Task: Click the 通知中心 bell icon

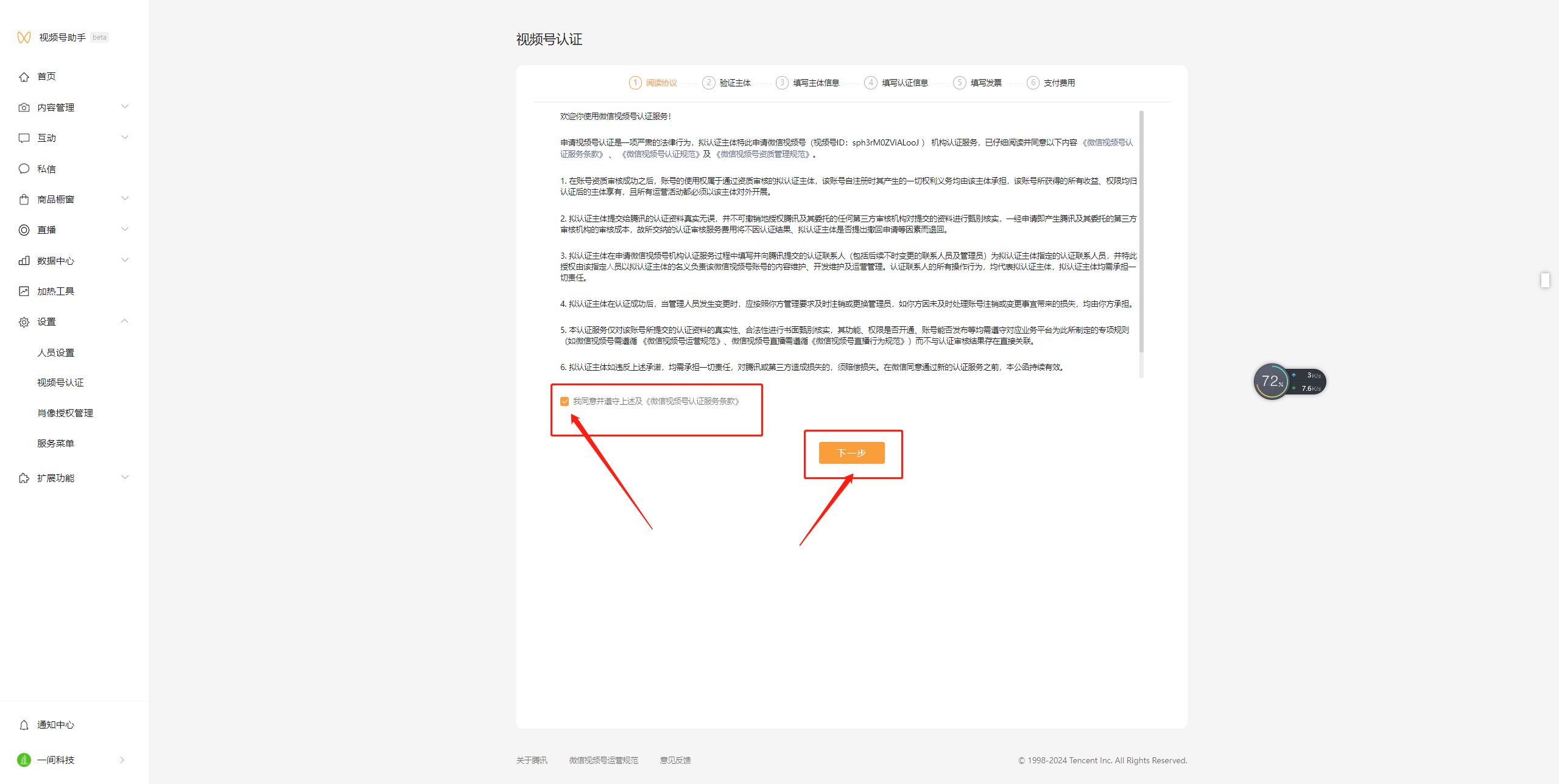Action: [x=24, y=725]
